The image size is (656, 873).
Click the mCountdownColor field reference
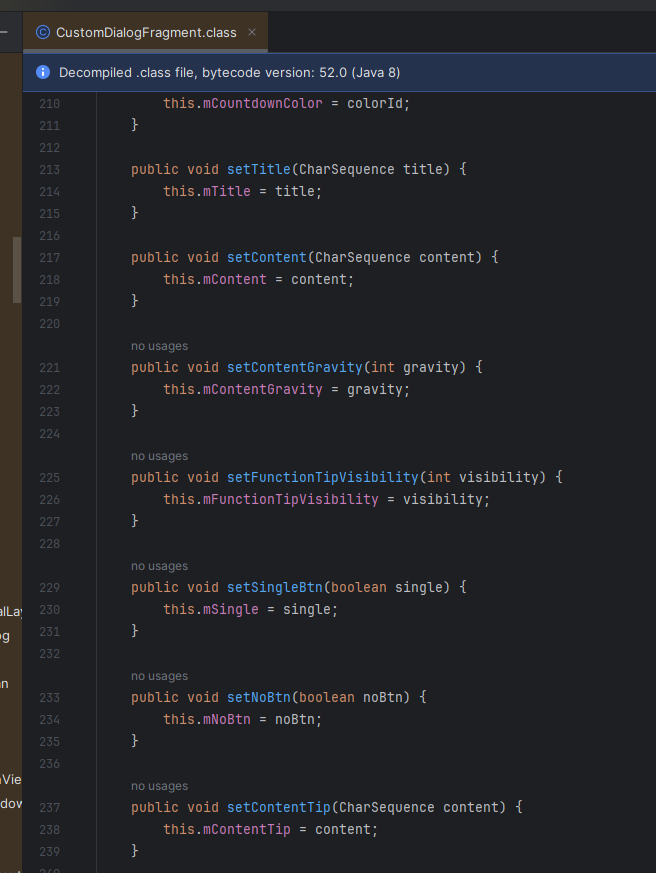pyautogui.click(x=263, y=104)
